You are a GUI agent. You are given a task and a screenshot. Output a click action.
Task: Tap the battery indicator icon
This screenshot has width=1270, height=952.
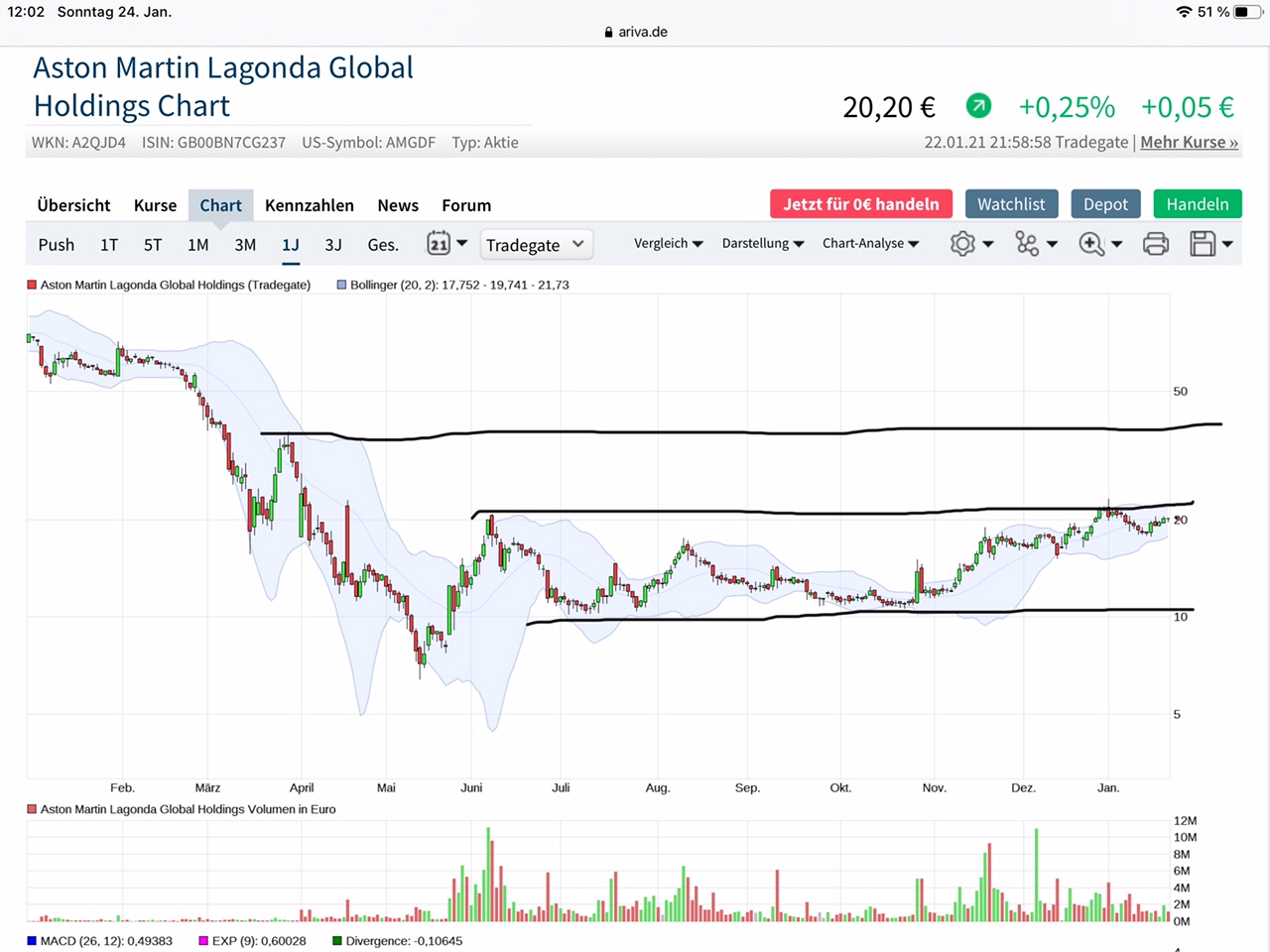point(1248,12)
